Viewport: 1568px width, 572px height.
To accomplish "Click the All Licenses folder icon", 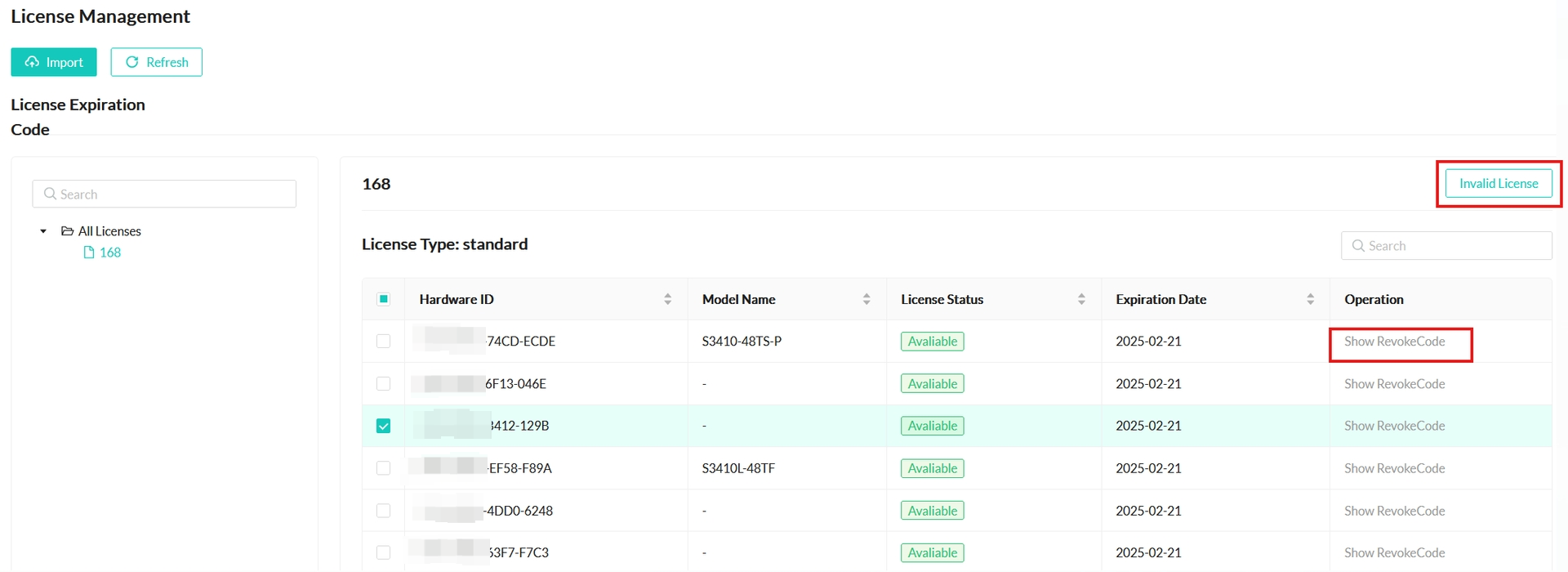I will coord(68,231).
